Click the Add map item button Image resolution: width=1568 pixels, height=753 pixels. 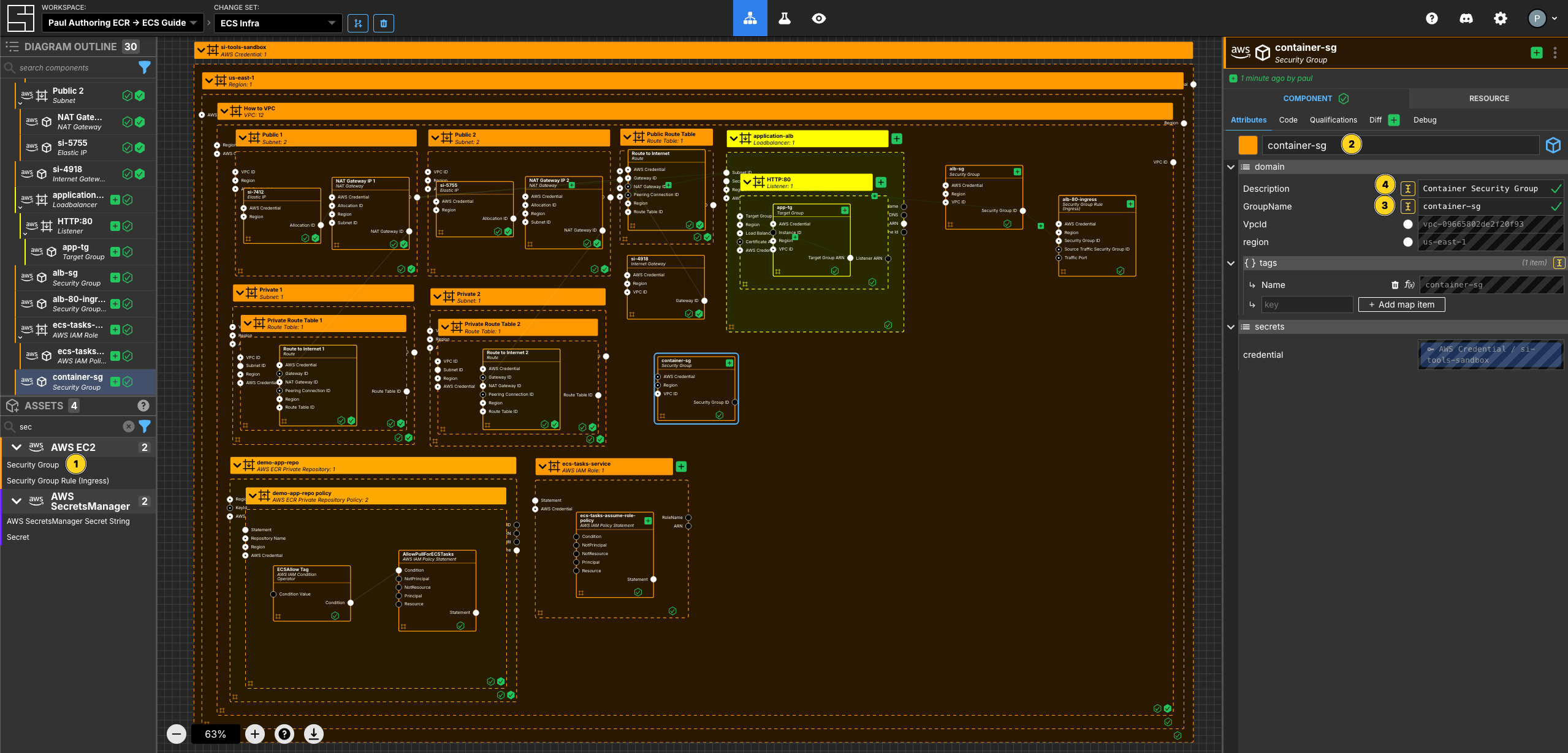[1401, 305]
